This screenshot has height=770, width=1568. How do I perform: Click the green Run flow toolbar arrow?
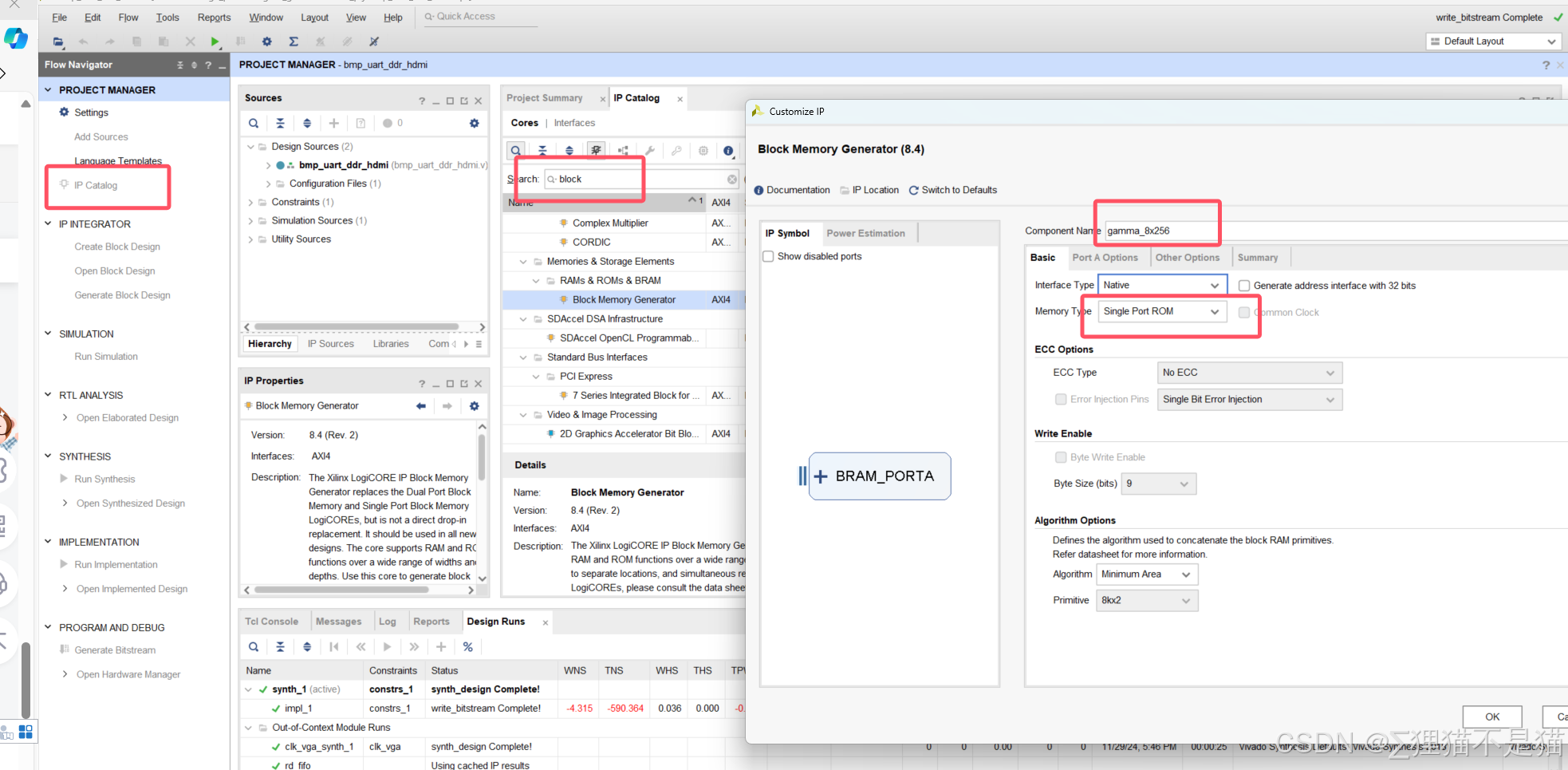[x=215, y=41]
